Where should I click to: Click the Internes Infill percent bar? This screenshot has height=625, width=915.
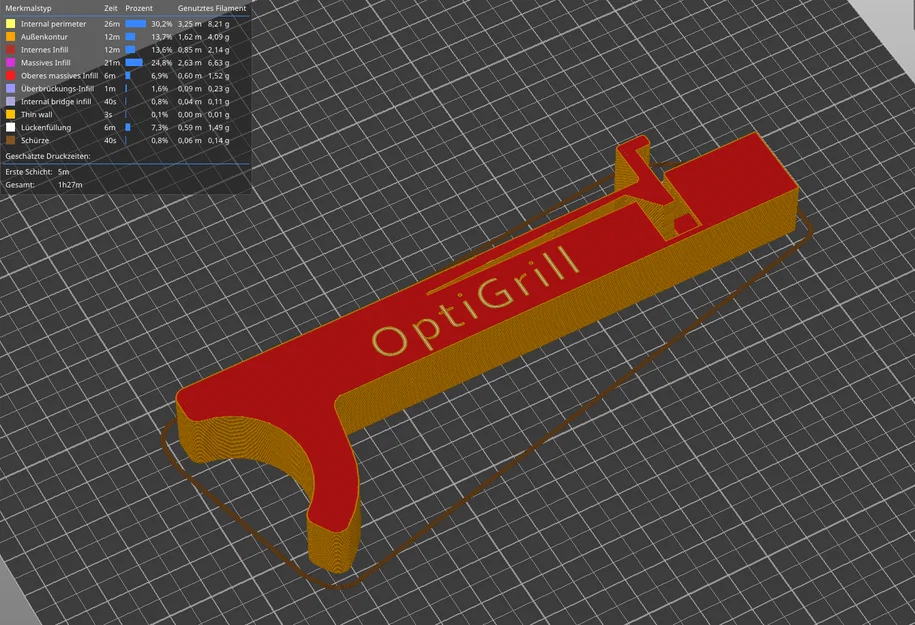[x=130, y=50]
